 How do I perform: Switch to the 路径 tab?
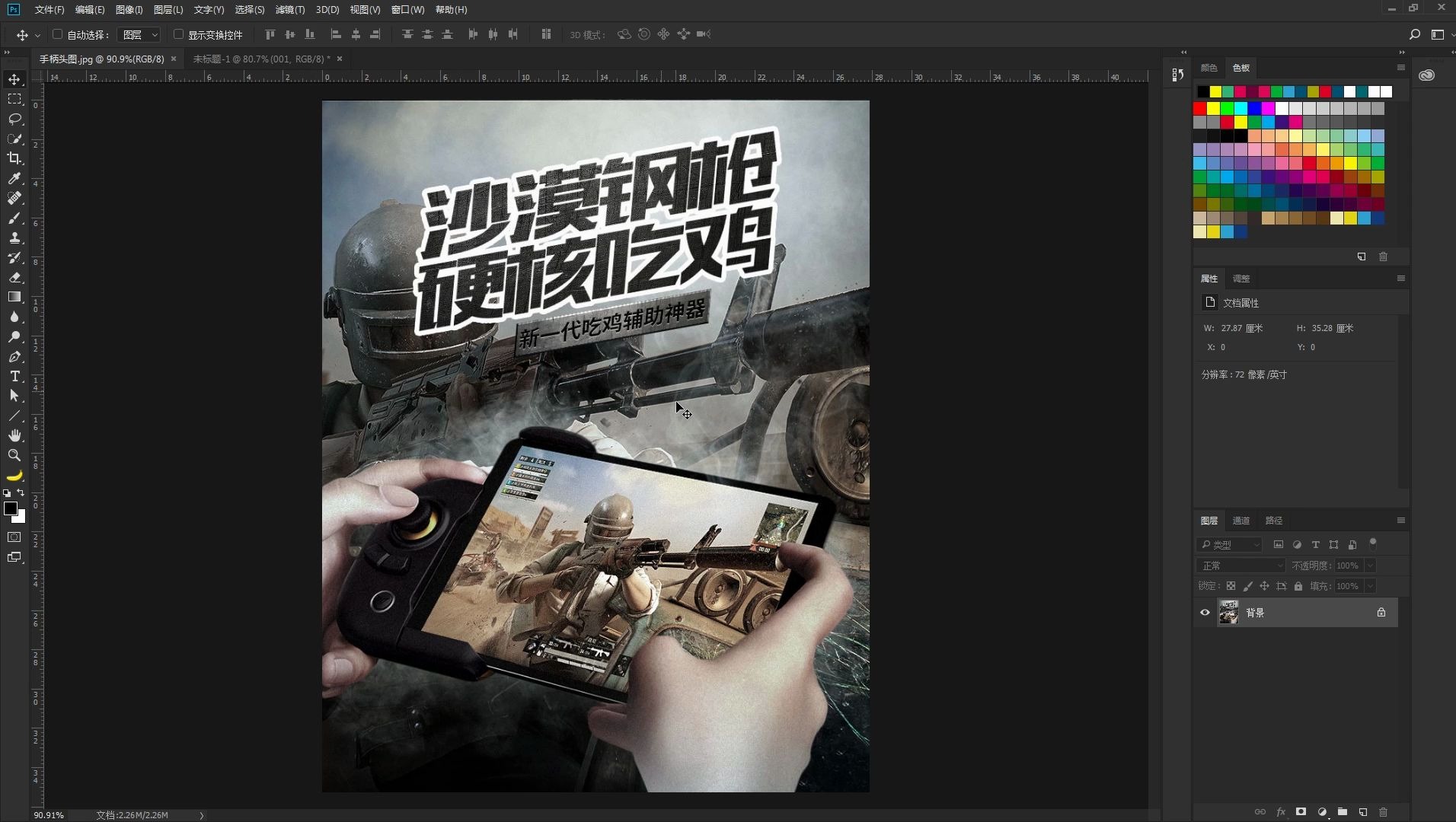click(1274, 521)
